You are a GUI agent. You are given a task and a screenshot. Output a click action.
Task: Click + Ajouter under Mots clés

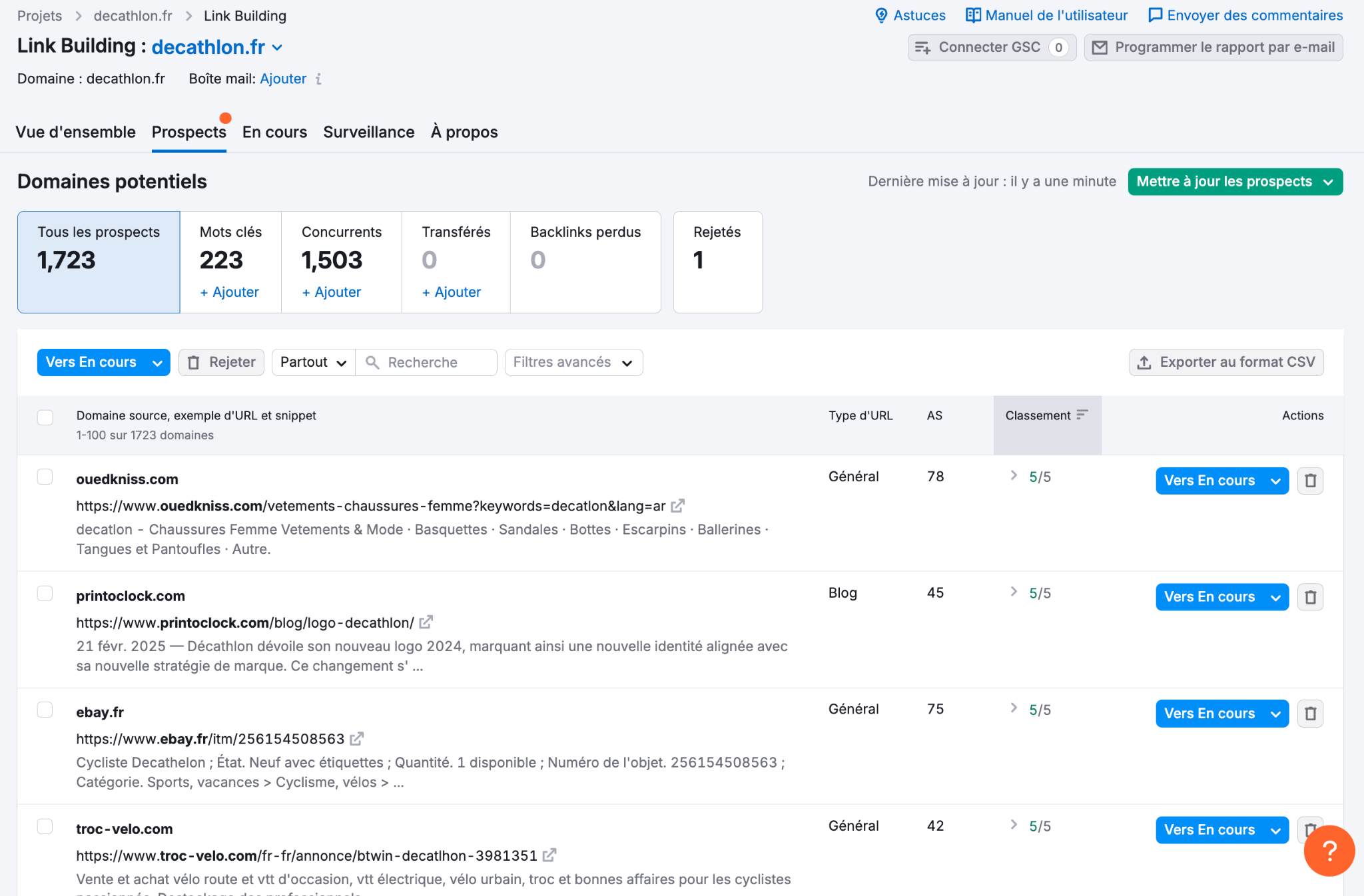(x=230, y=292)
